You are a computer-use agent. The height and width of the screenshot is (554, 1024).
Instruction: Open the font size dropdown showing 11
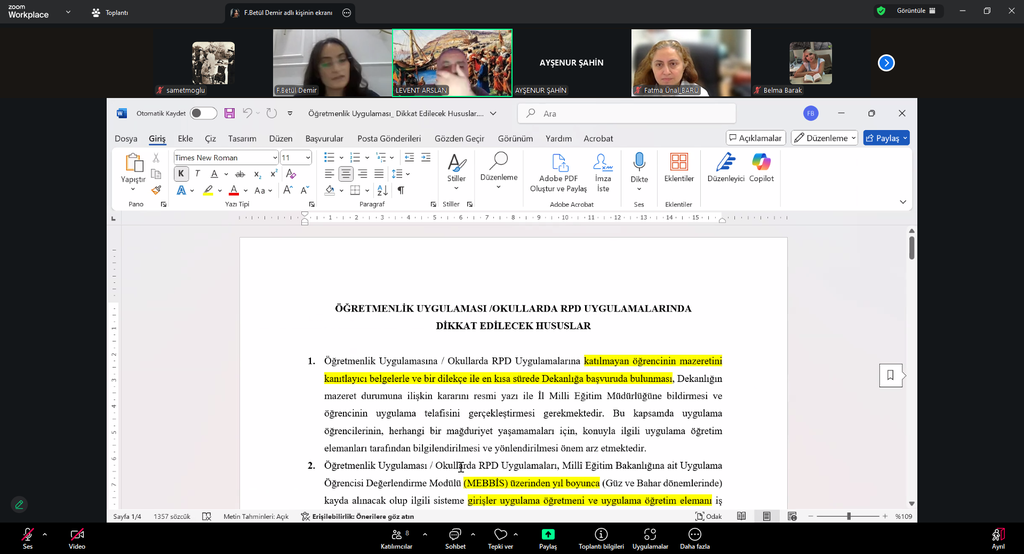tap(308, 158)
